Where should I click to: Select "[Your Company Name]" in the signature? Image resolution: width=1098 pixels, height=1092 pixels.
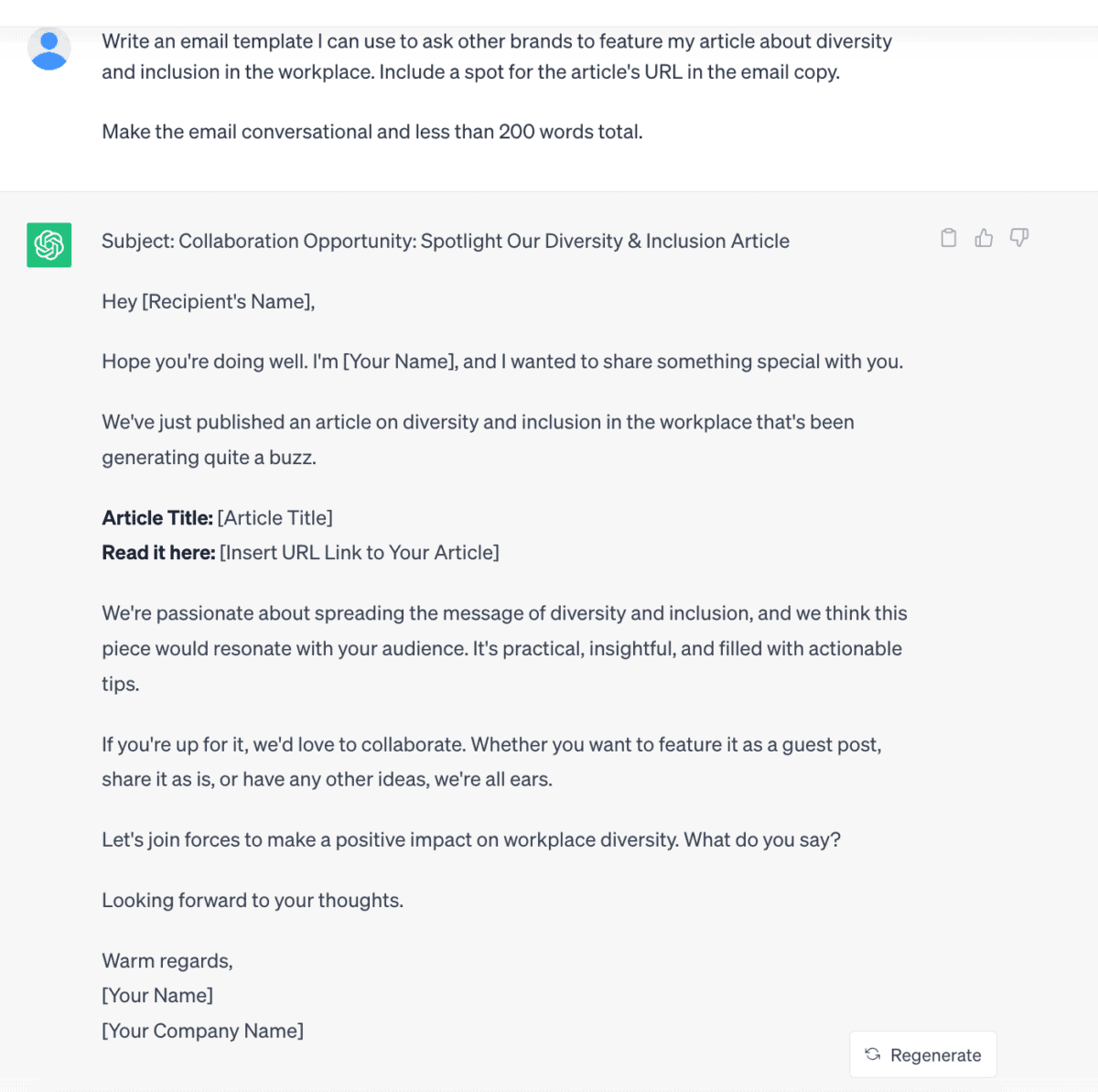202,1030
